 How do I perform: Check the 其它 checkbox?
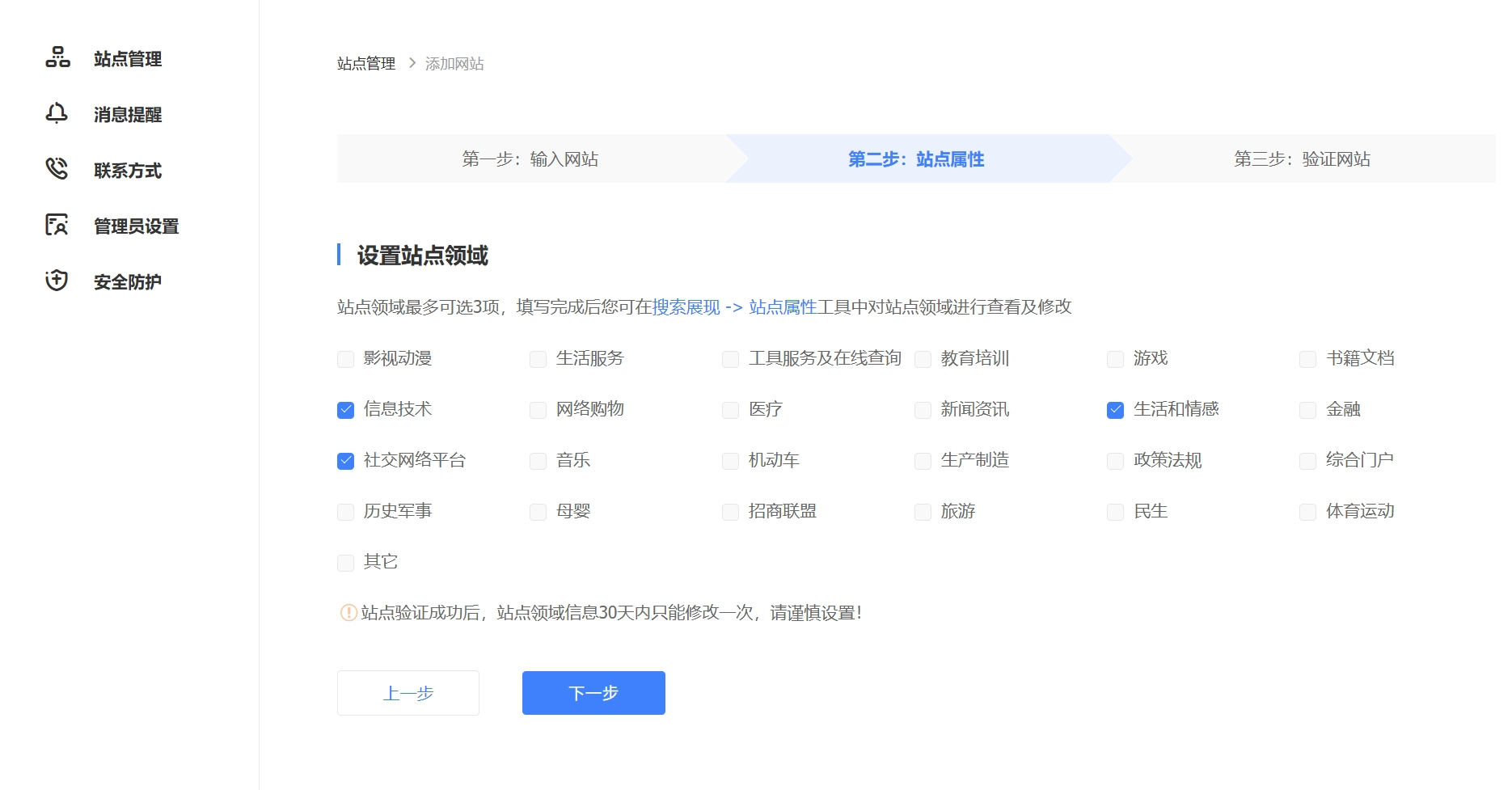pos(345,563)
